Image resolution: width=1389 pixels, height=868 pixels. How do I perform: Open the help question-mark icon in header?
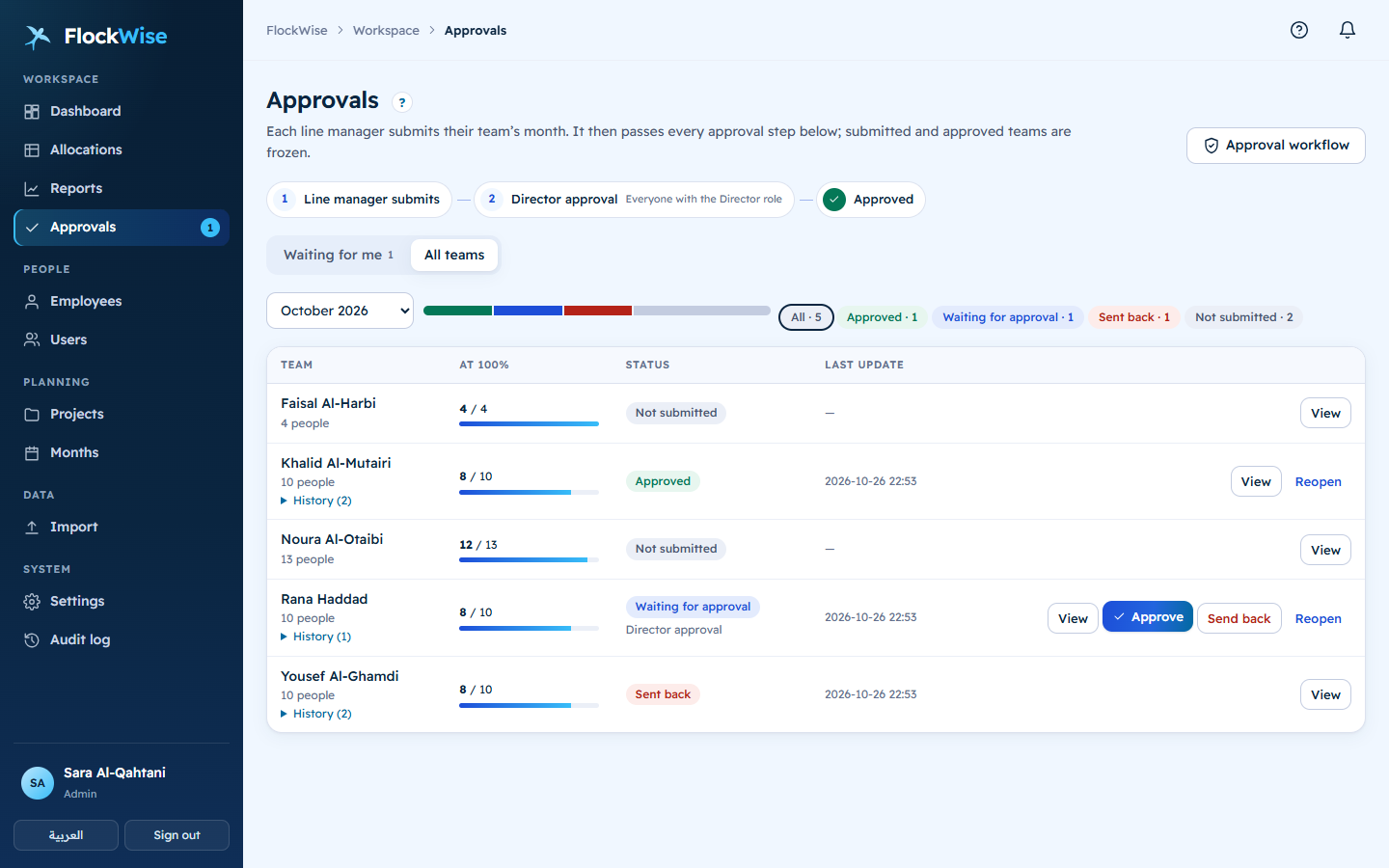coord(1299,30)
